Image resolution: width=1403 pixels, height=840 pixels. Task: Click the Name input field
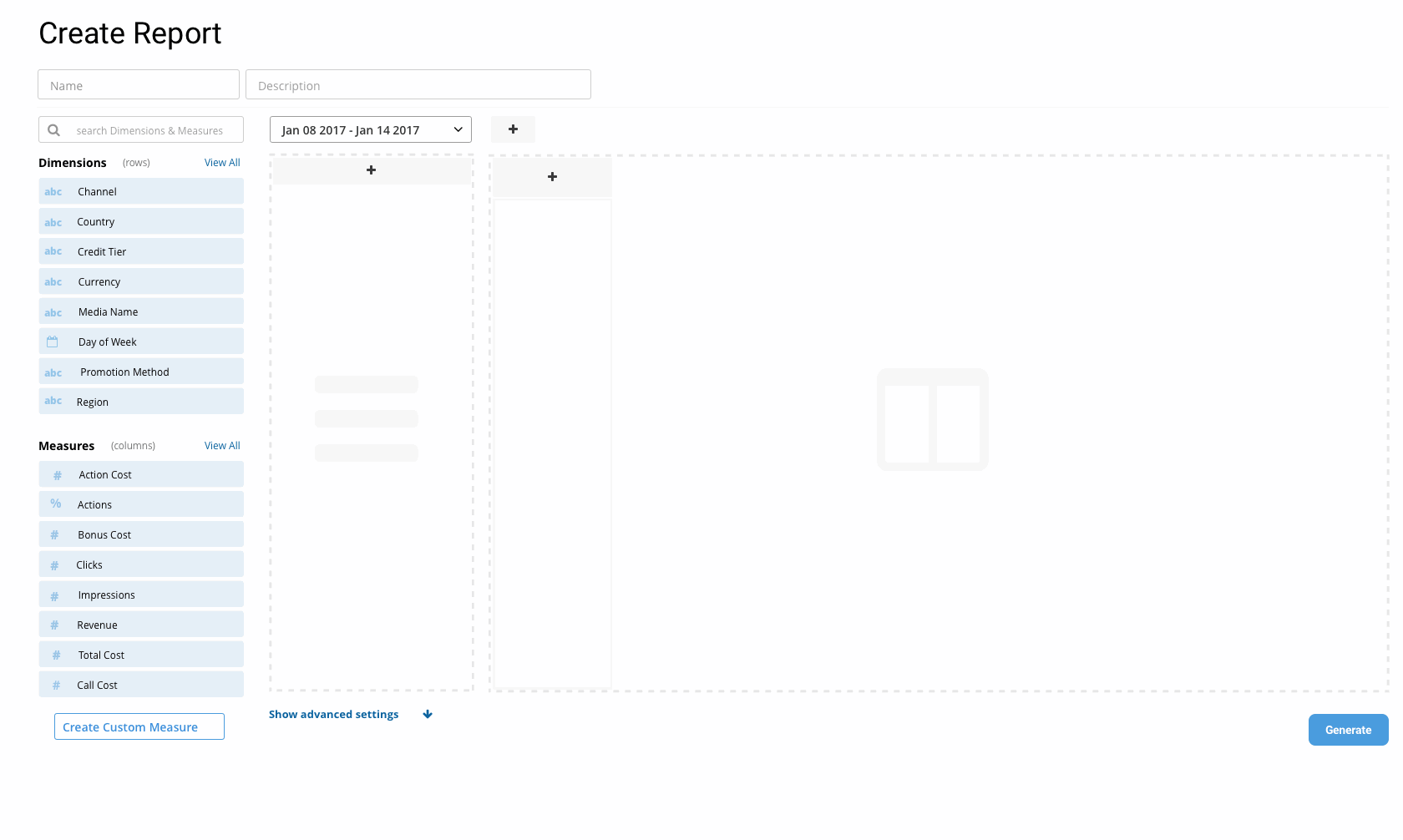138,84
